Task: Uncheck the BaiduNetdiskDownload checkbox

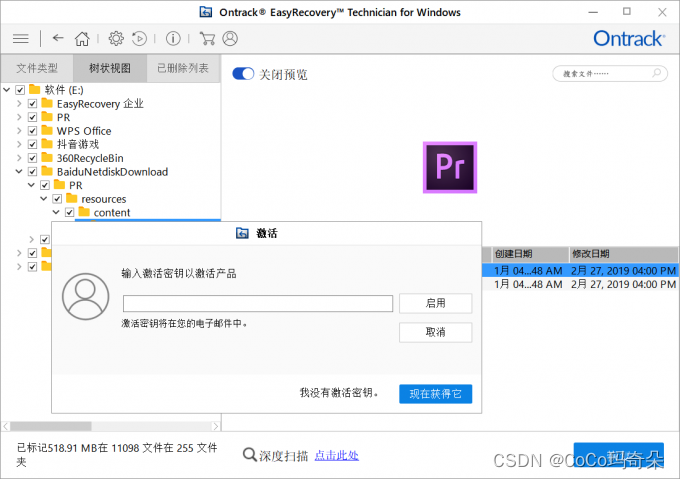Action: click(33, 172)
